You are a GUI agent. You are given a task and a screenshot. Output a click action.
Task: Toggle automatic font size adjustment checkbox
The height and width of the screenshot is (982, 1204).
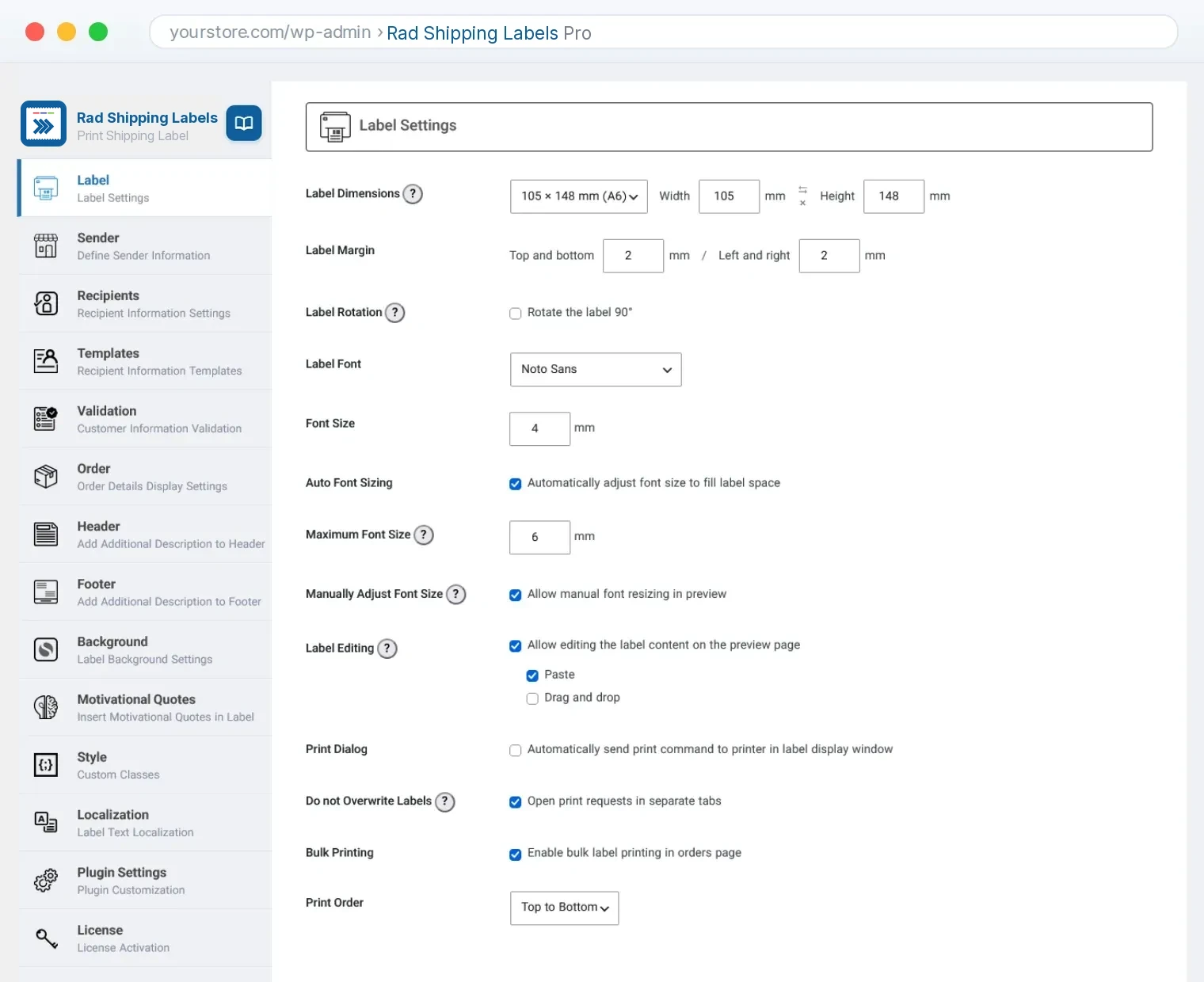click(x=516, y=484)
